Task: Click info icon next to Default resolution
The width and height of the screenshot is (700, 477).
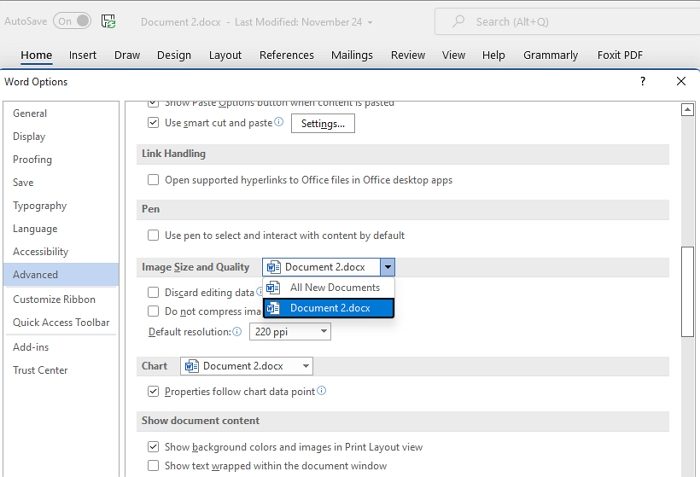Action: (x=237, y=331)
